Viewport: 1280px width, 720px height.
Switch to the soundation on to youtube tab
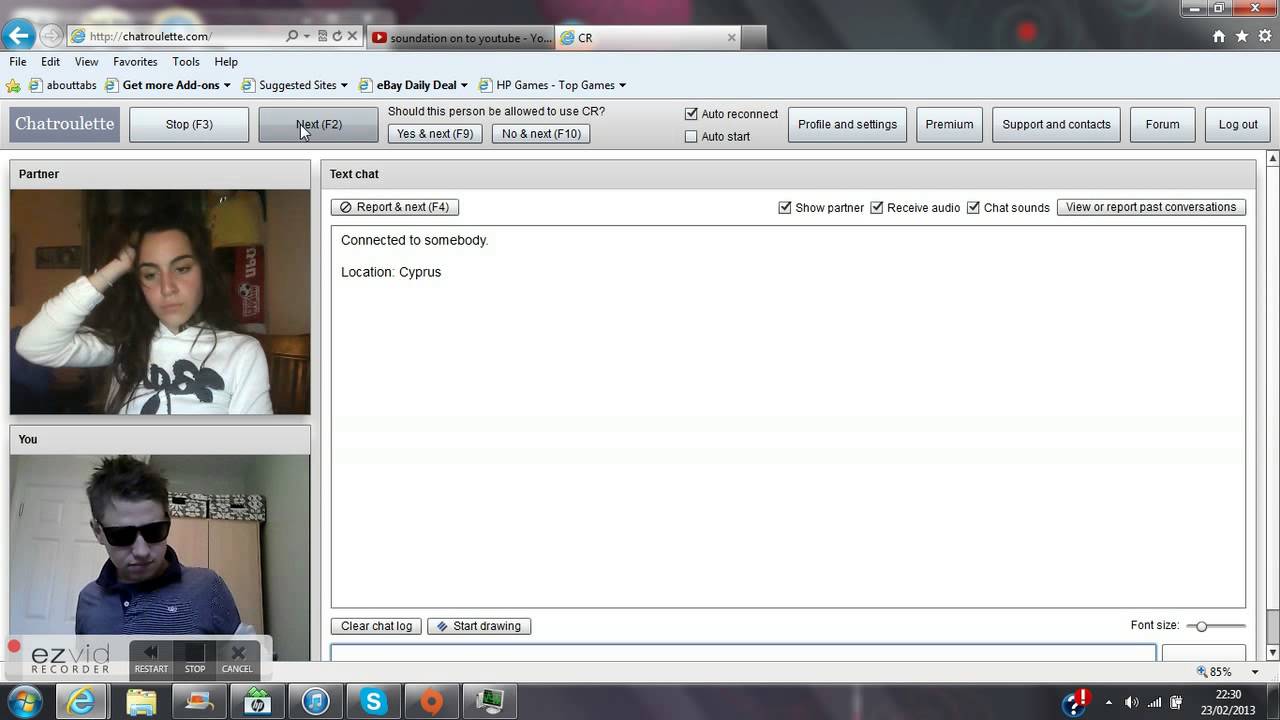point(460,38)
